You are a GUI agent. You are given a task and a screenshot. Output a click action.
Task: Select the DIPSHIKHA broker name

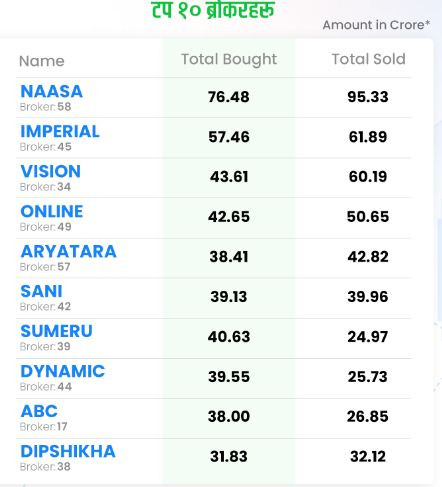tap(68, 451)
